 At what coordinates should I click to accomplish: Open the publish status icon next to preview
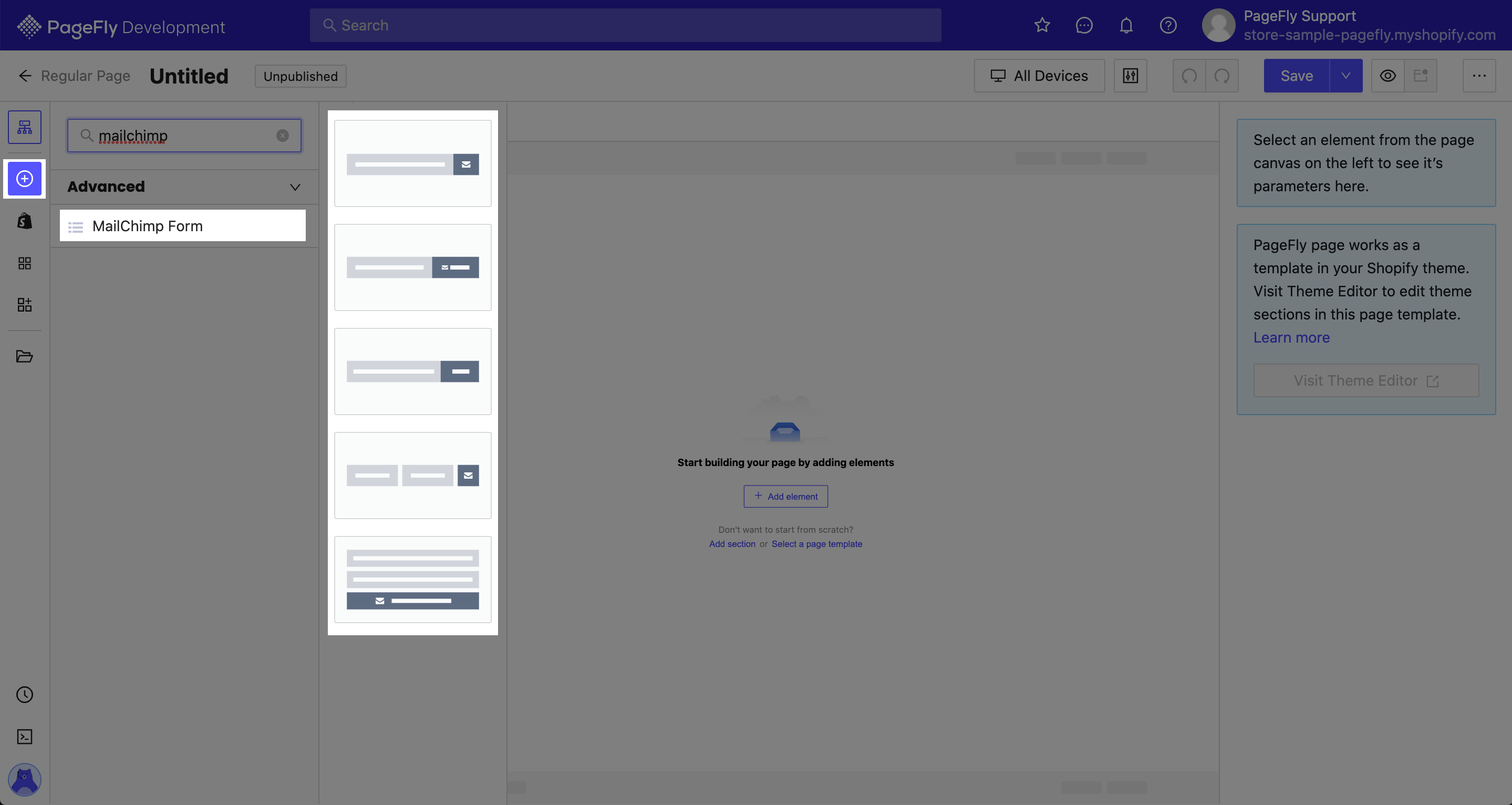tap(1421, 76)
